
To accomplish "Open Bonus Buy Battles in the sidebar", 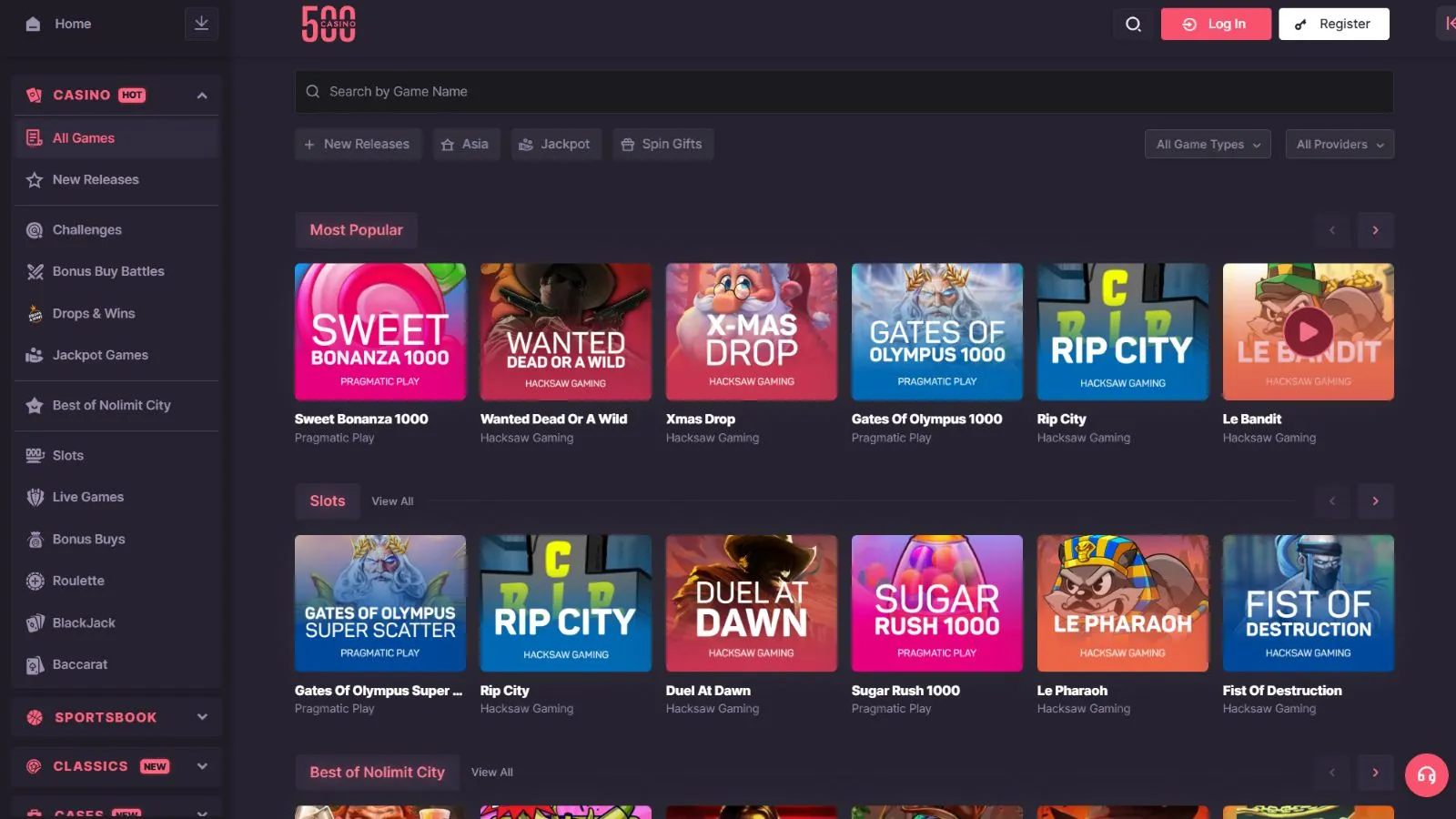I will 108,271.
